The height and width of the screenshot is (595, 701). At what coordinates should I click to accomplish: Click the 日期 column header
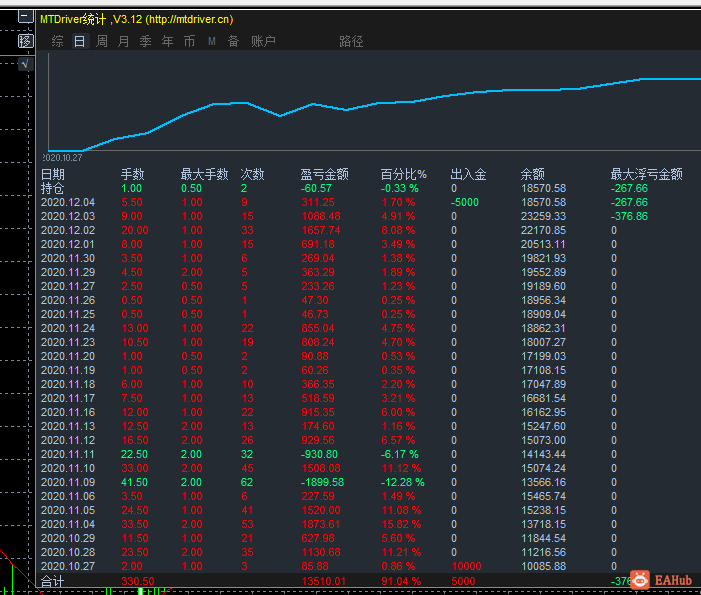pos(52,174)
